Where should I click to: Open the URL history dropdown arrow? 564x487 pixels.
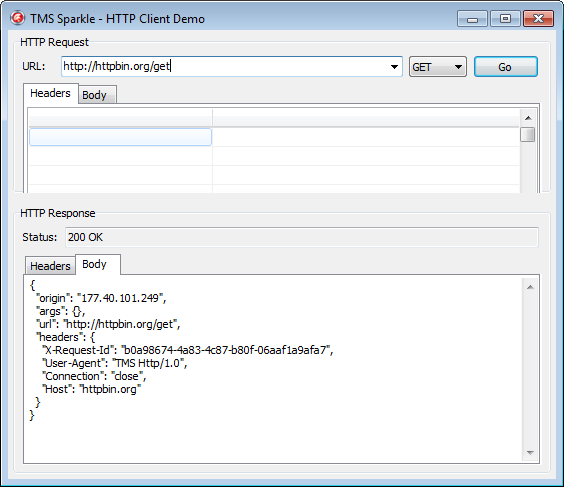[x=394, y=67]
